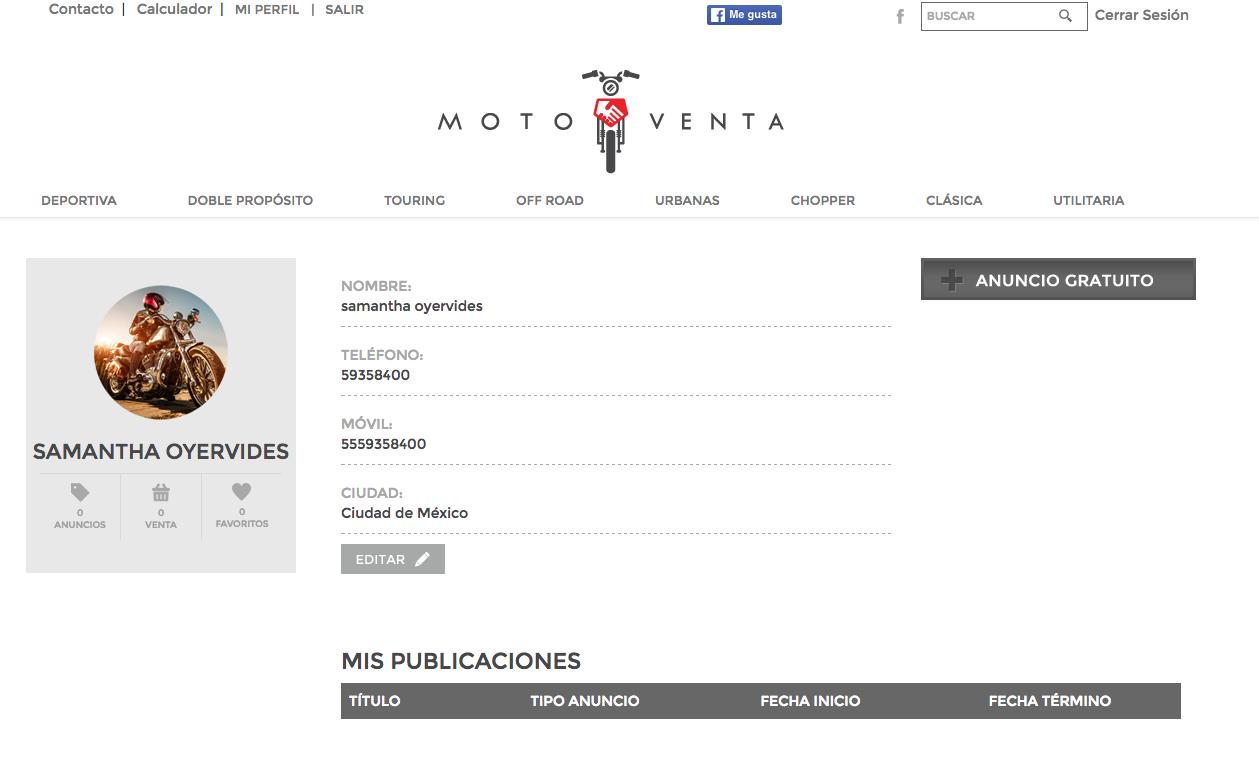The image size is (1259, 770).
Task: Open the Deportiva category
Action: 79,200
